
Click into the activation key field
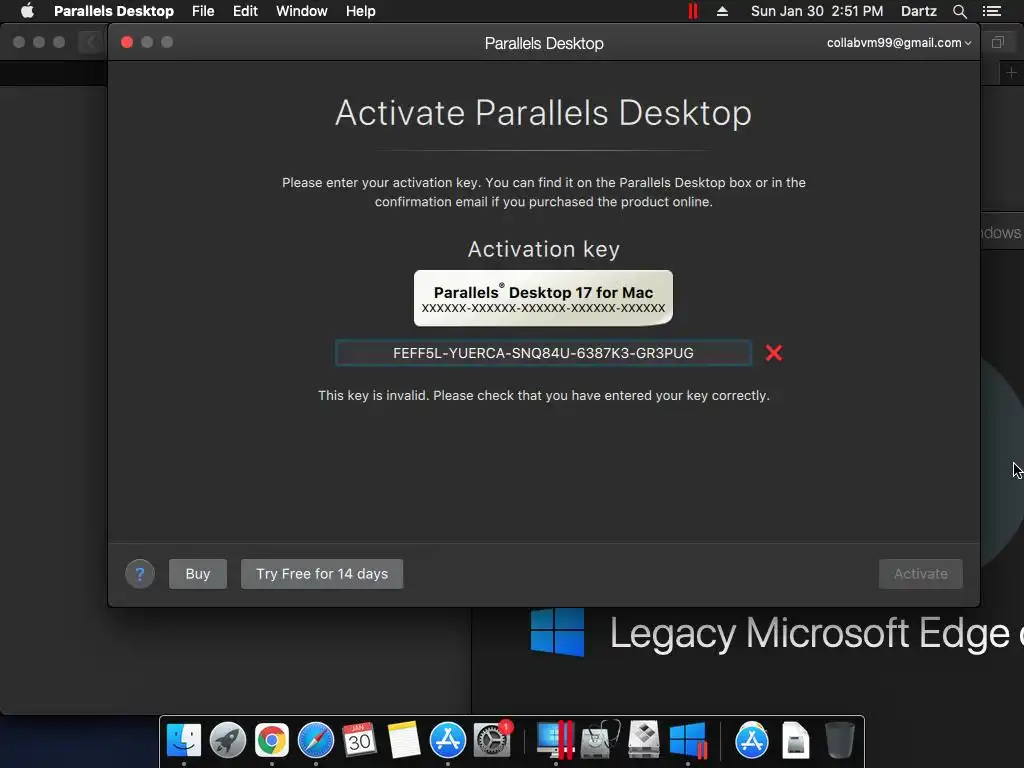543,353
